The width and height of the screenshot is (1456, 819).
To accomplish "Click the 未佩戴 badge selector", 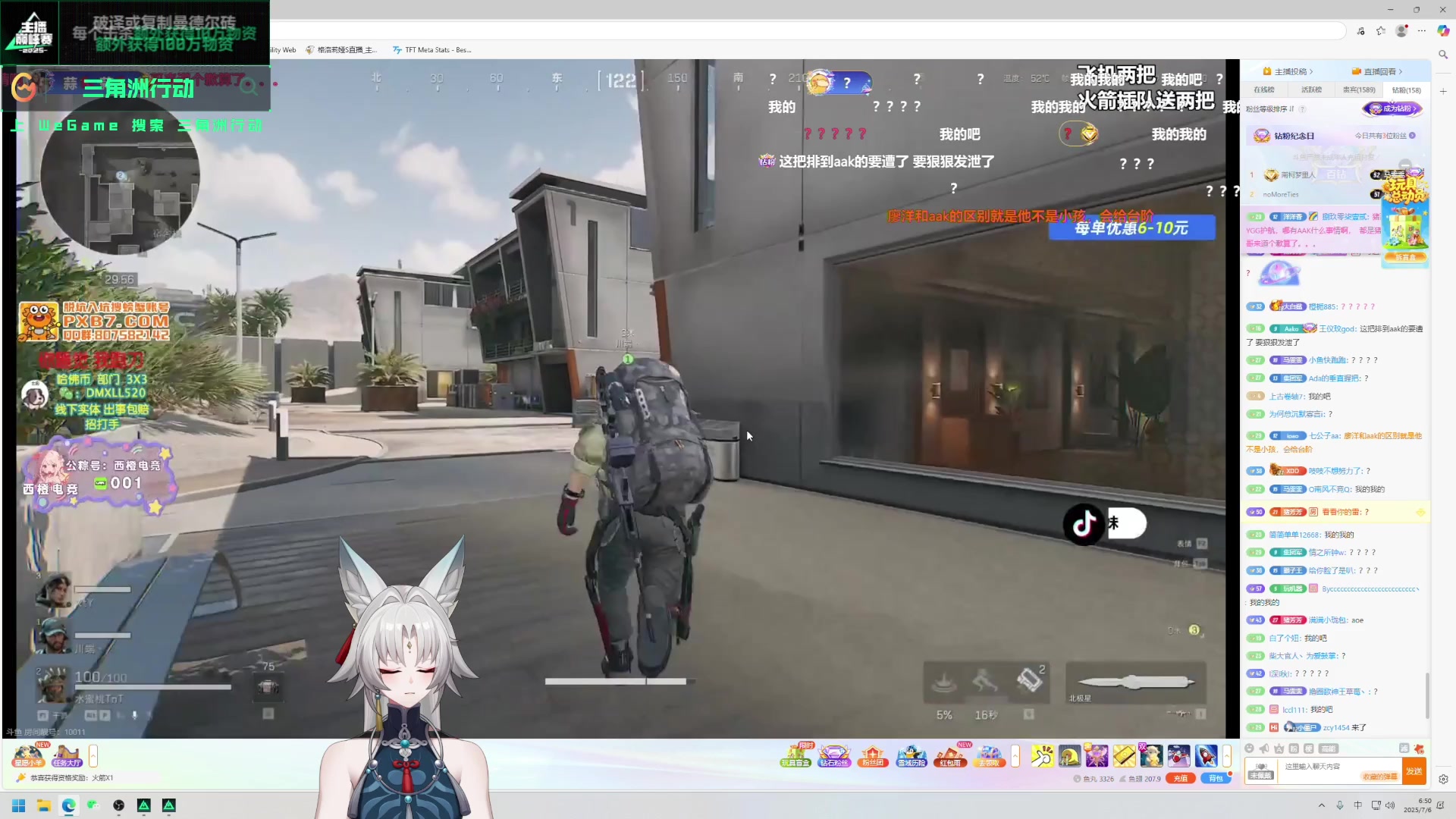I will click(1260, 771).
